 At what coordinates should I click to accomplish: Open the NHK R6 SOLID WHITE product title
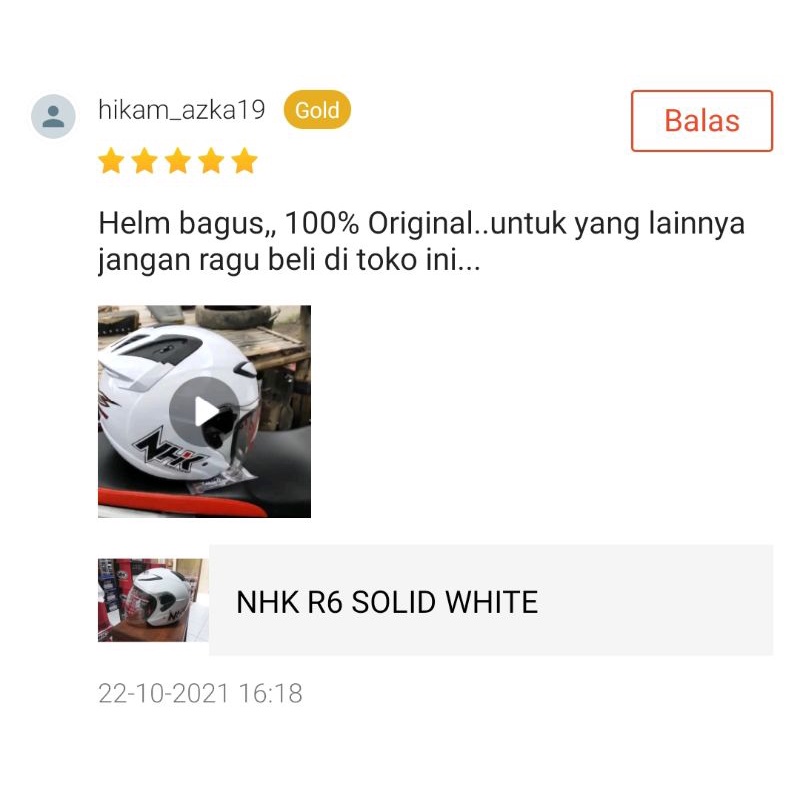(x=387, y=602)
